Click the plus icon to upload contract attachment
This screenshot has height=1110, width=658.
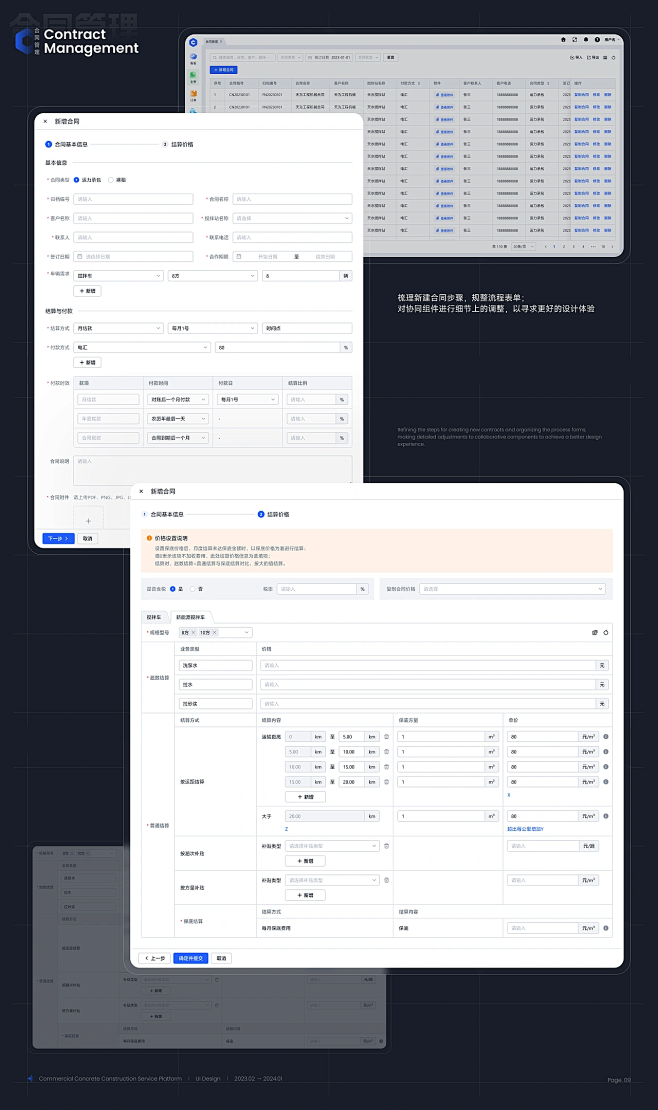(88, 520)
